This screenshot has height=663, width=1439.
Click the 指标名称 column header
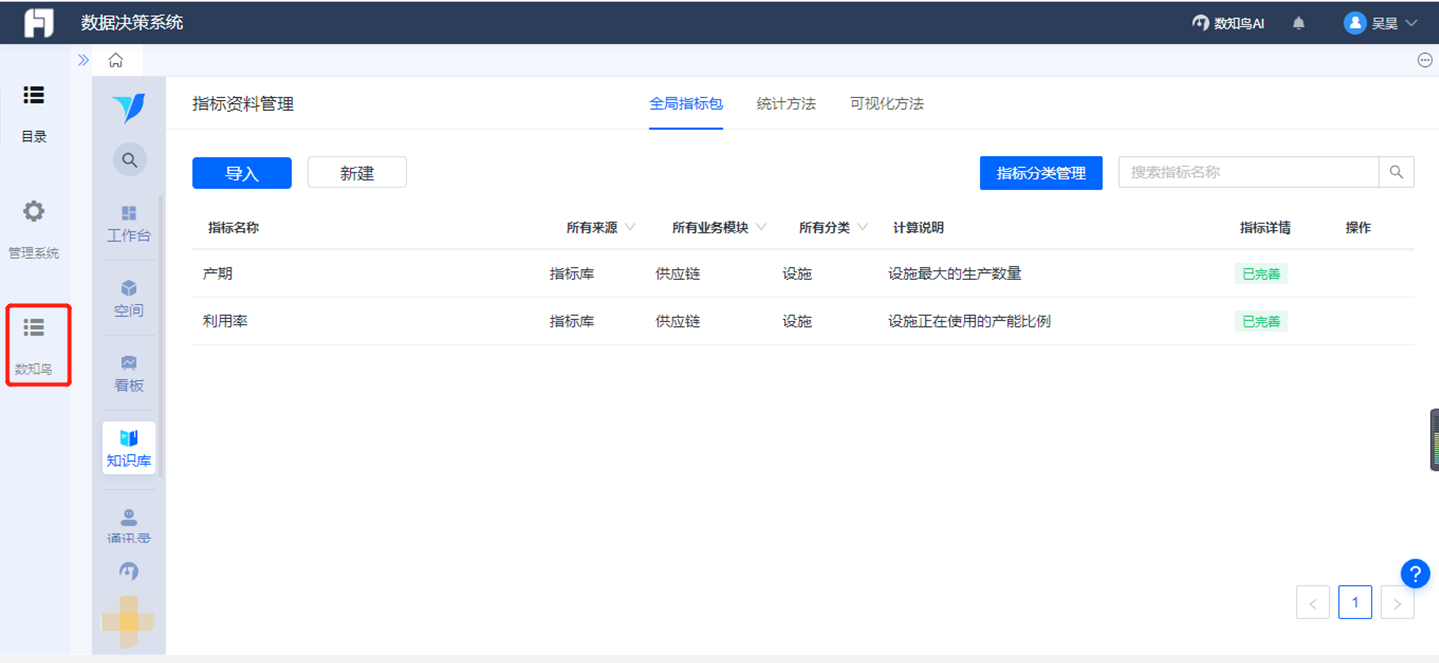click(233, 228)
